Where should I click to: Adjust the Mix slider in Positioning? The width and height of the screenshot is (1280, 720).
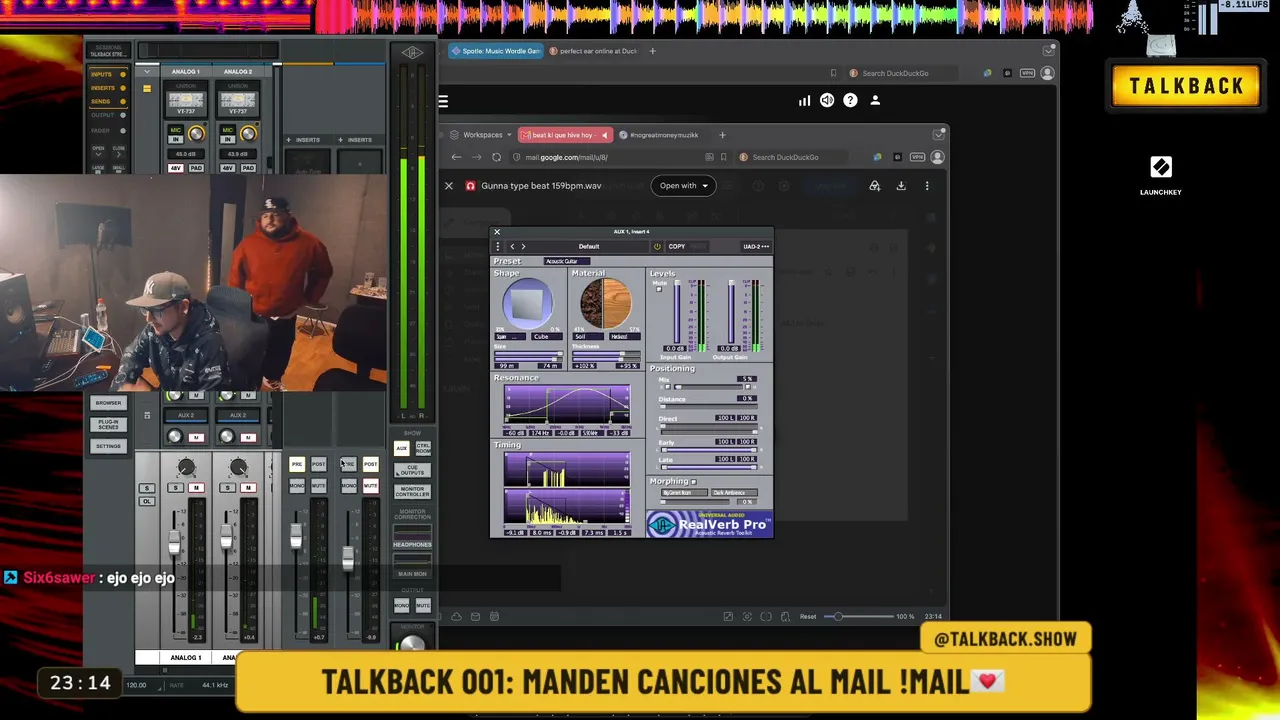(707, 387)
